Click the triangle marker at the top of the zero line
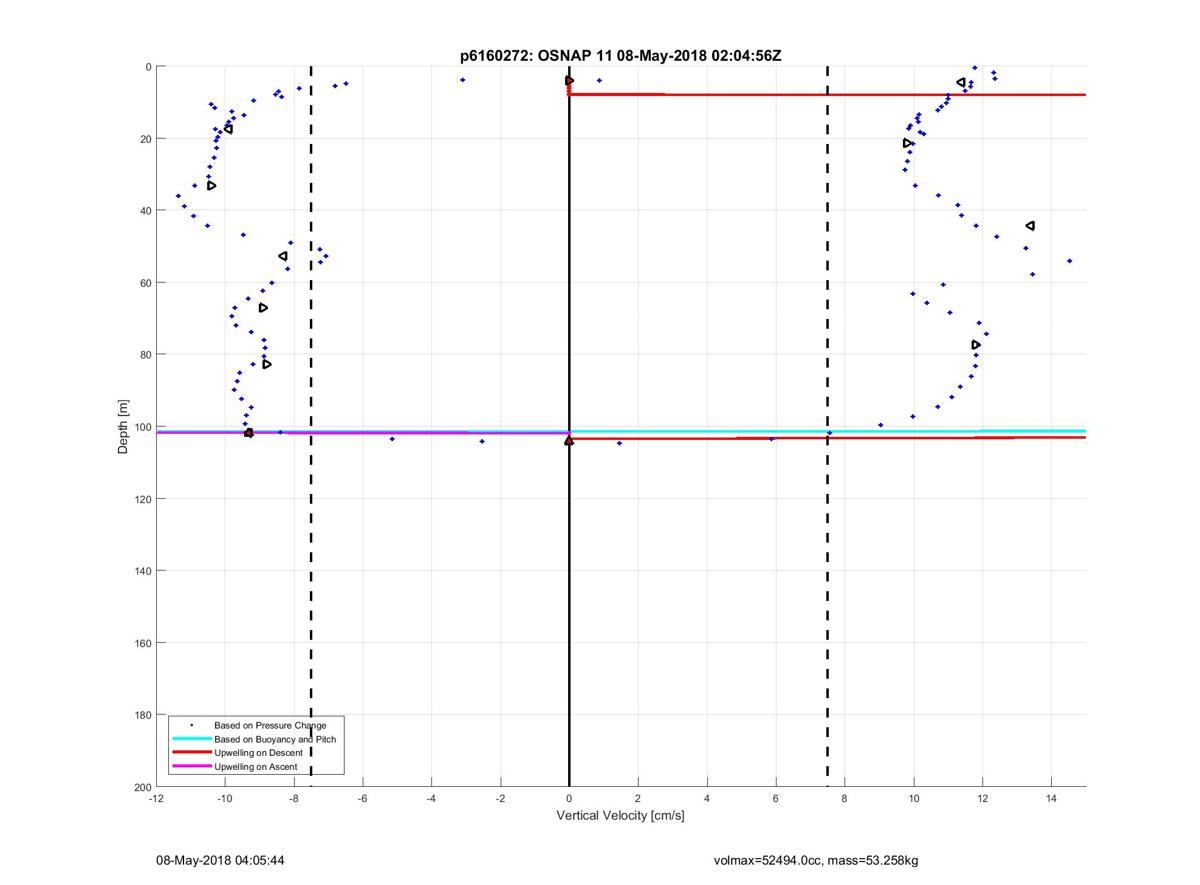 click(569, 80)
